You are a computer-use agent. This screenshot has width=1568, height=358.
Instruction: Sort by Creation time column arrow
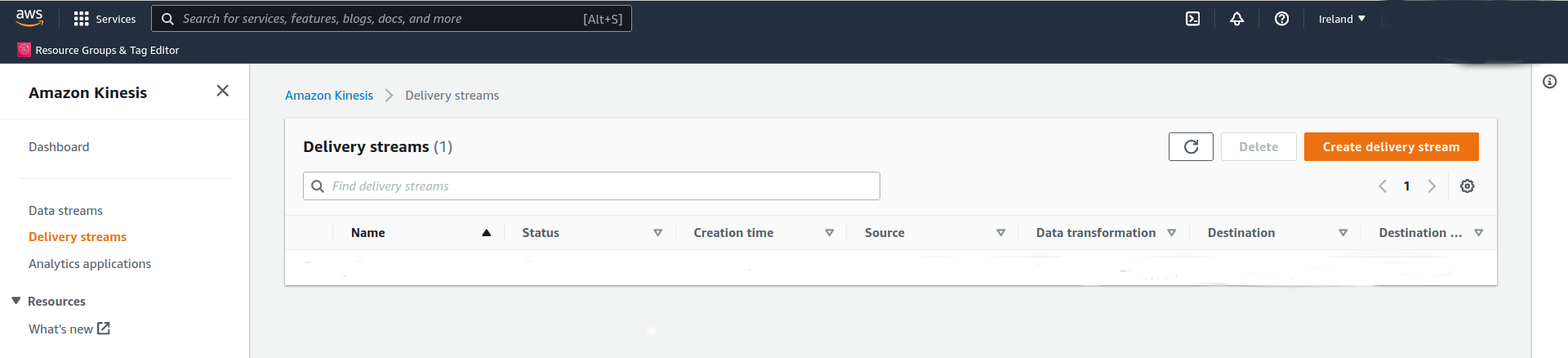(x=829, y=233)
